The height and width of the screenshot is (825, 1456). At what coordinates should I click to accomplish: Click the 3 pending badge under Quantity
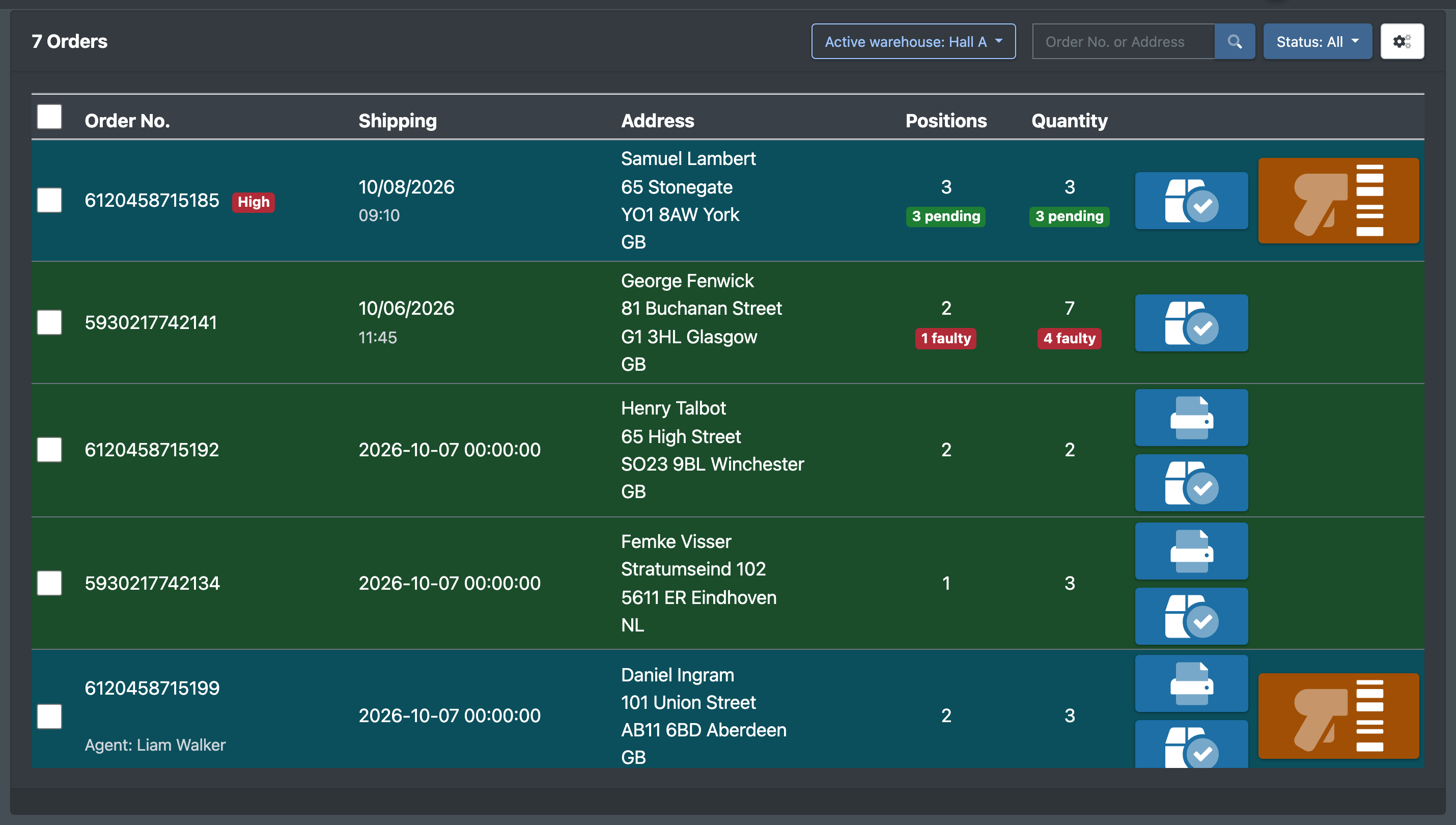[x=1069, y=216]
